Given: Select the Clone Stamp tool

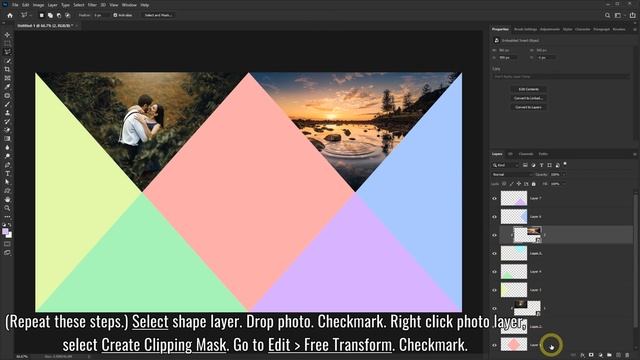Looking at the screenshot, I should click(x=7, y=113).
